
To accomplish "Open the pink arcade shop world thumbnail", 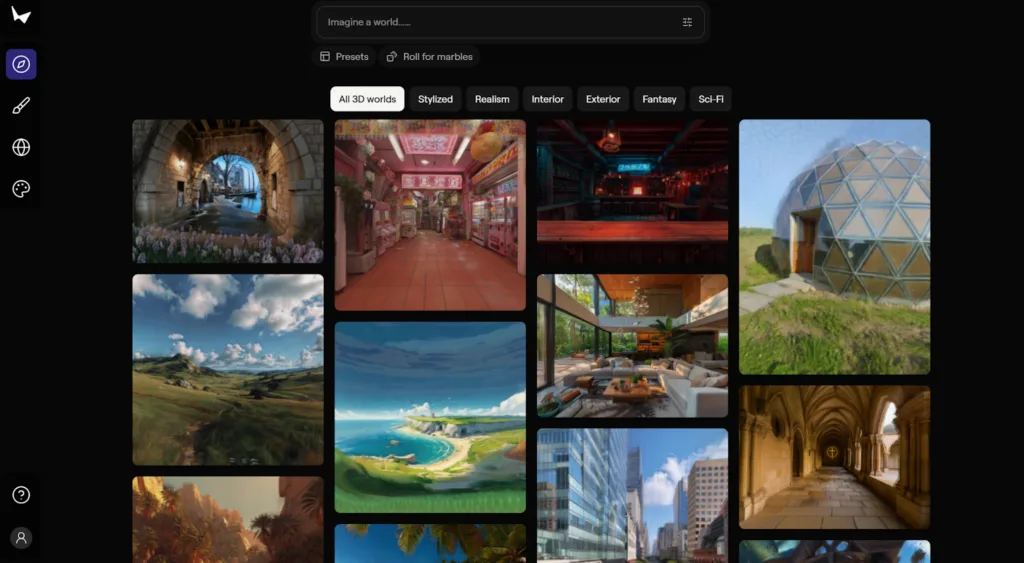I will pos(430,215).
